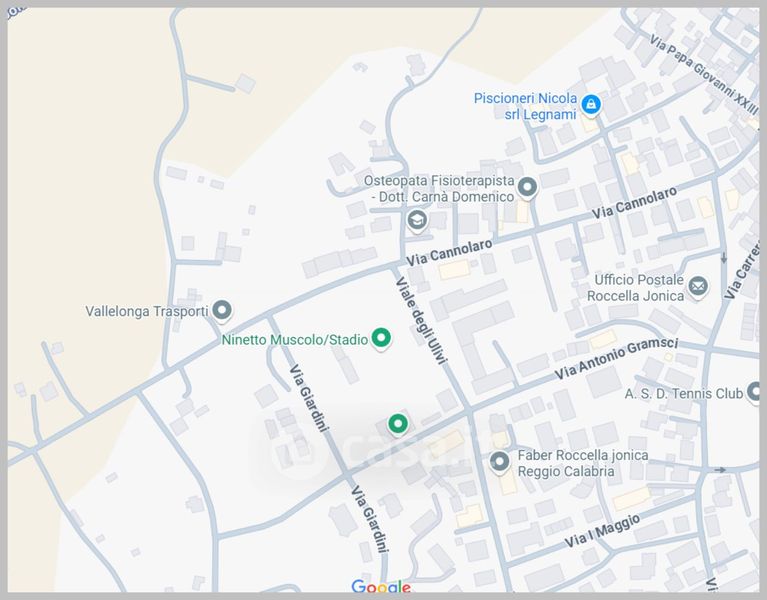Click the Ufficio Postale envelope icon
Viewport: 767px width, 600px height.
pos(698,288)
